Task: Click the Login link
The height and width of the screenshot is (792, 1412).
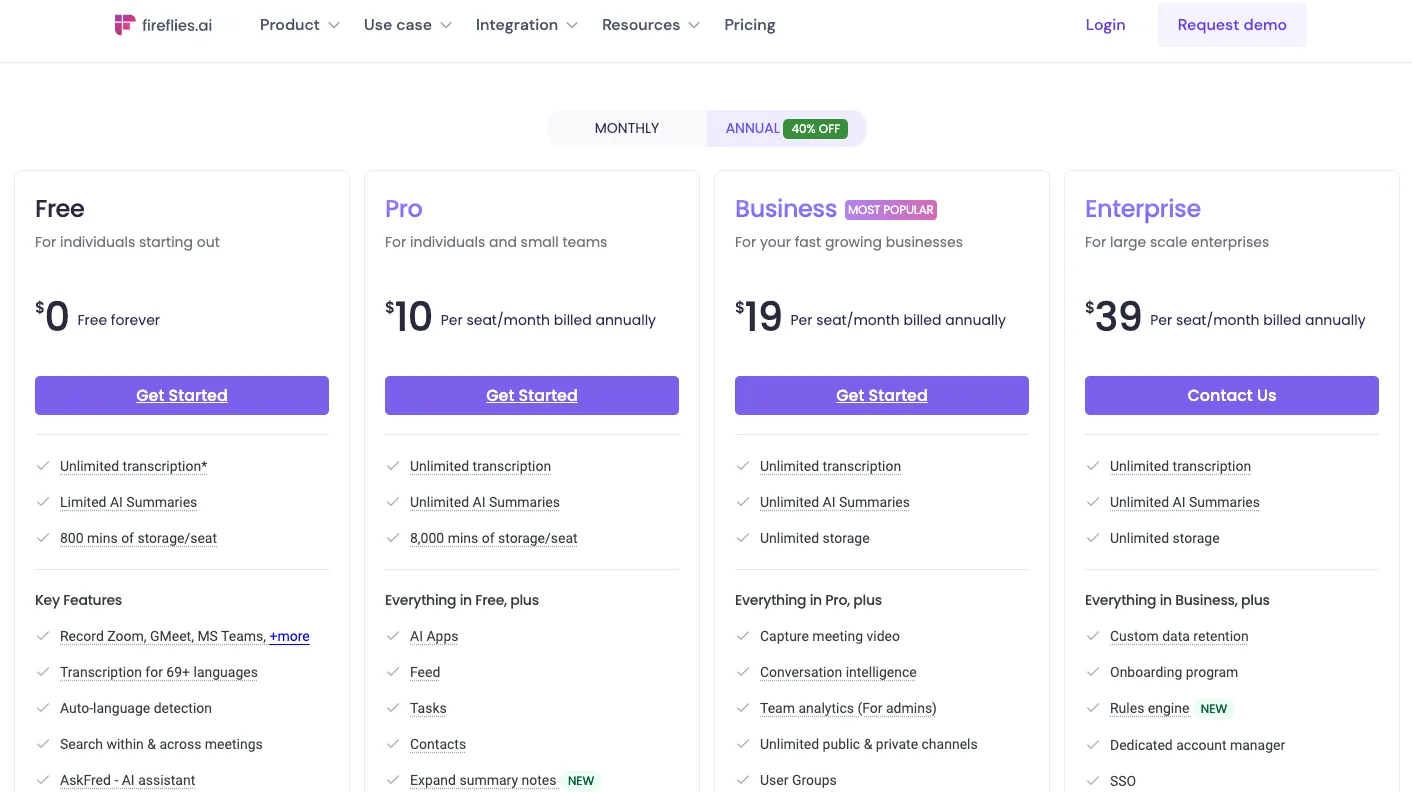Action: point(1105,25)
